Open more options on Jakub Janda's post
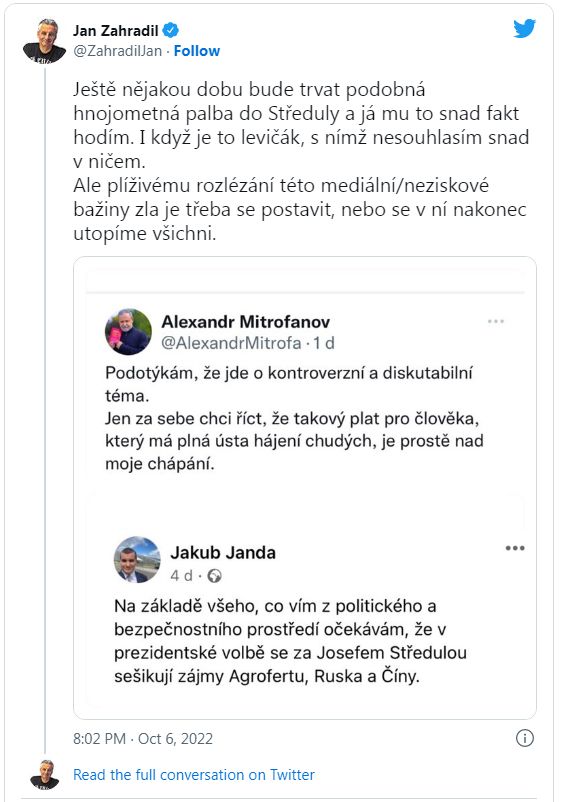Screen dimensions: 562x802 coord(515,548)
